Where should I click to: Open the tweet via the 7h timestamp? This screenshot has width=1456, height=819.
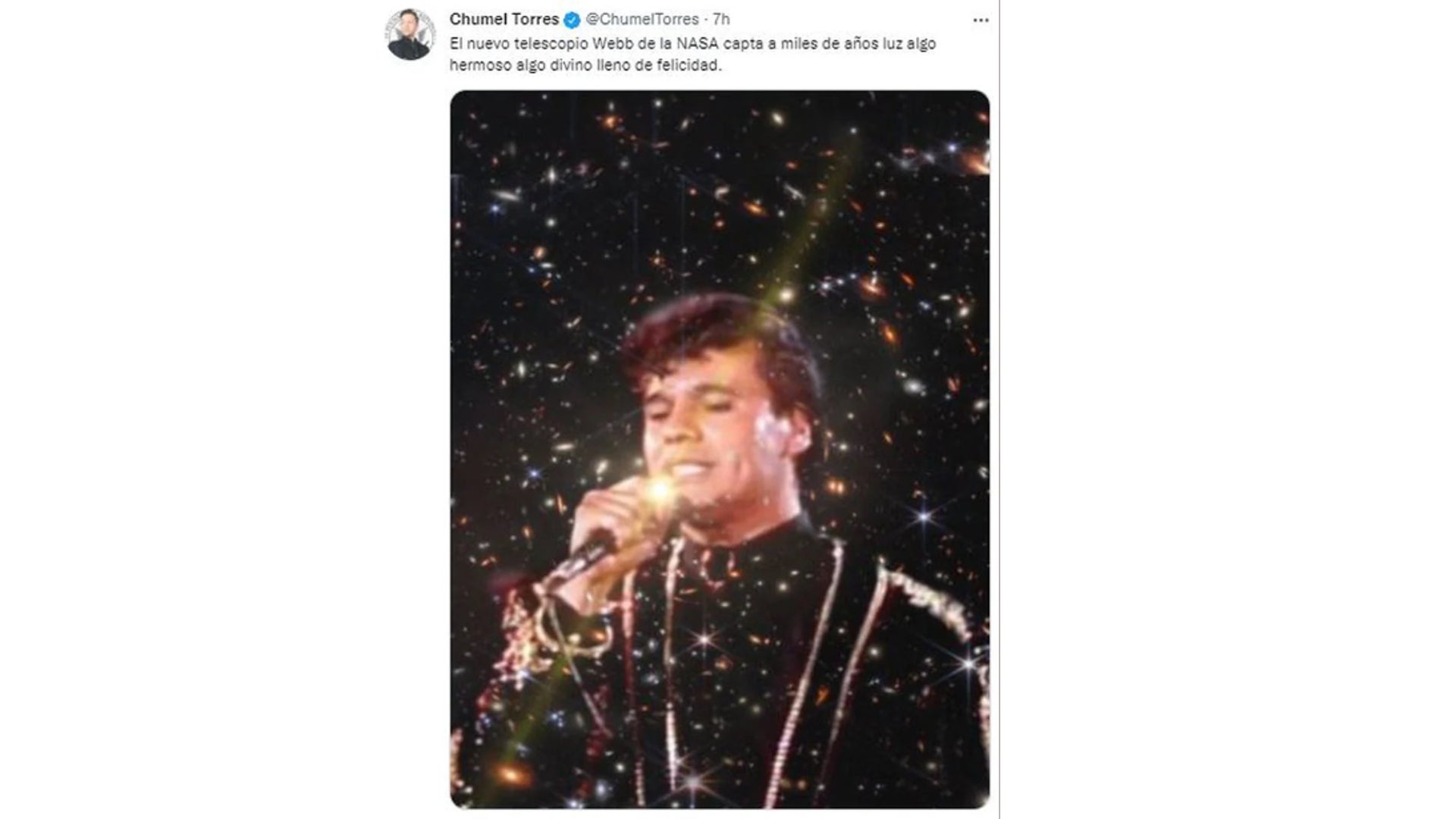[x=721, y=20]
